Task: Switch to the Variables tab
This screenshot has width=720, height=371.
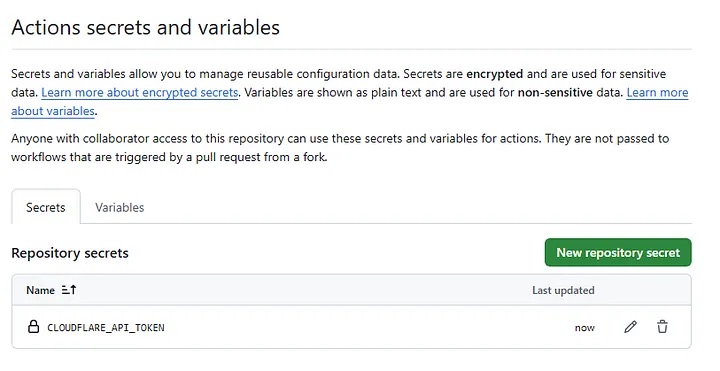Action: coord(119,208)
